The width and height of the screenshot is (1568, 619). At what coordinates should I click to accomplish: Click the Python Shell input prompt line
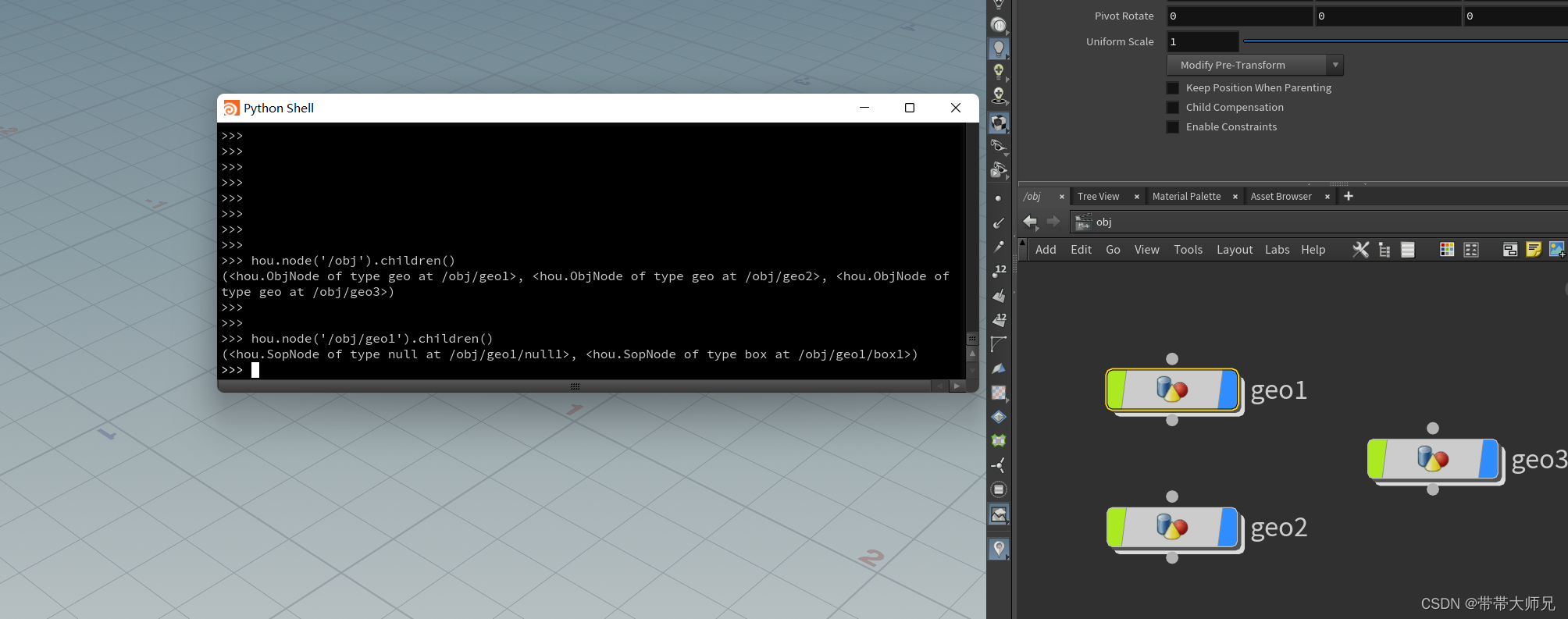point(593,370)
